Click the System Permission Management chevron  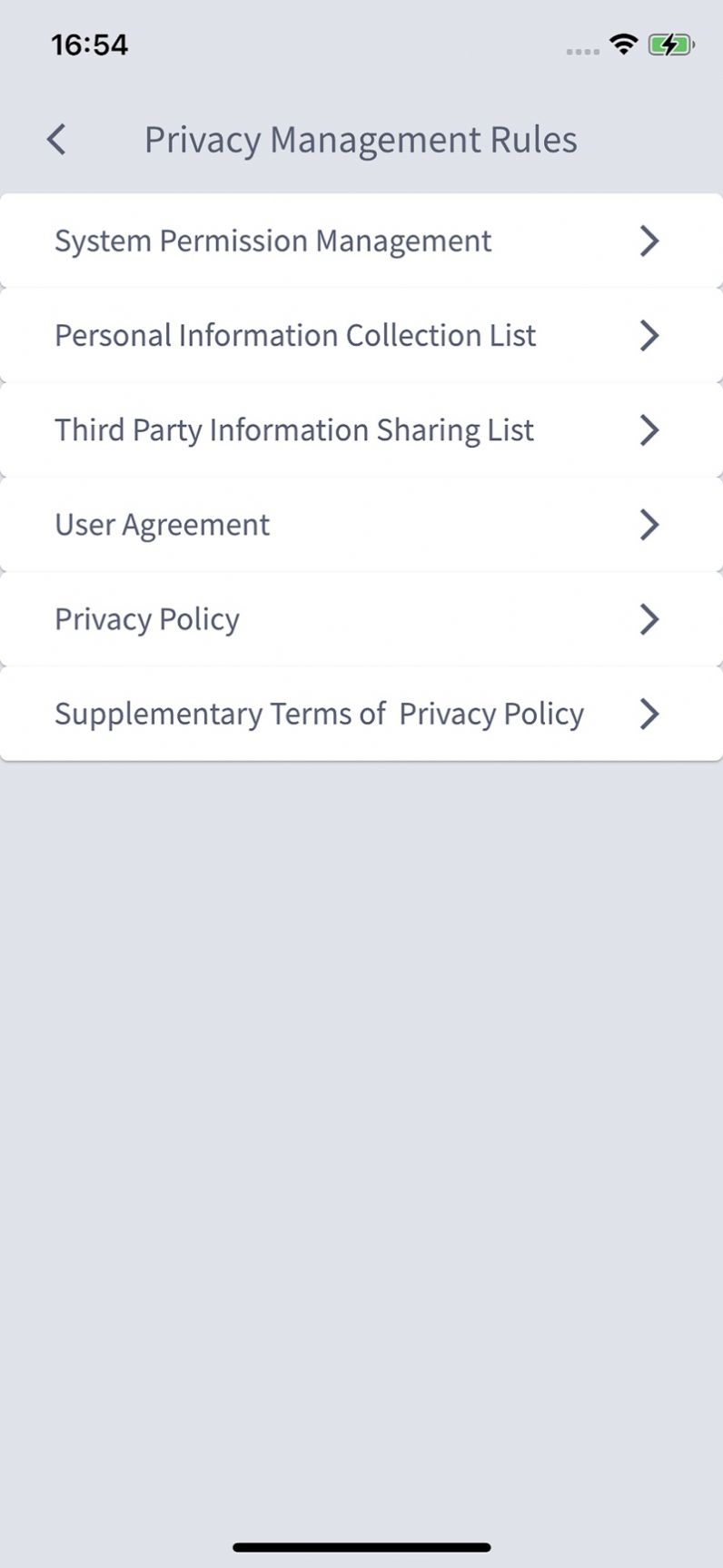pos(649,242)
